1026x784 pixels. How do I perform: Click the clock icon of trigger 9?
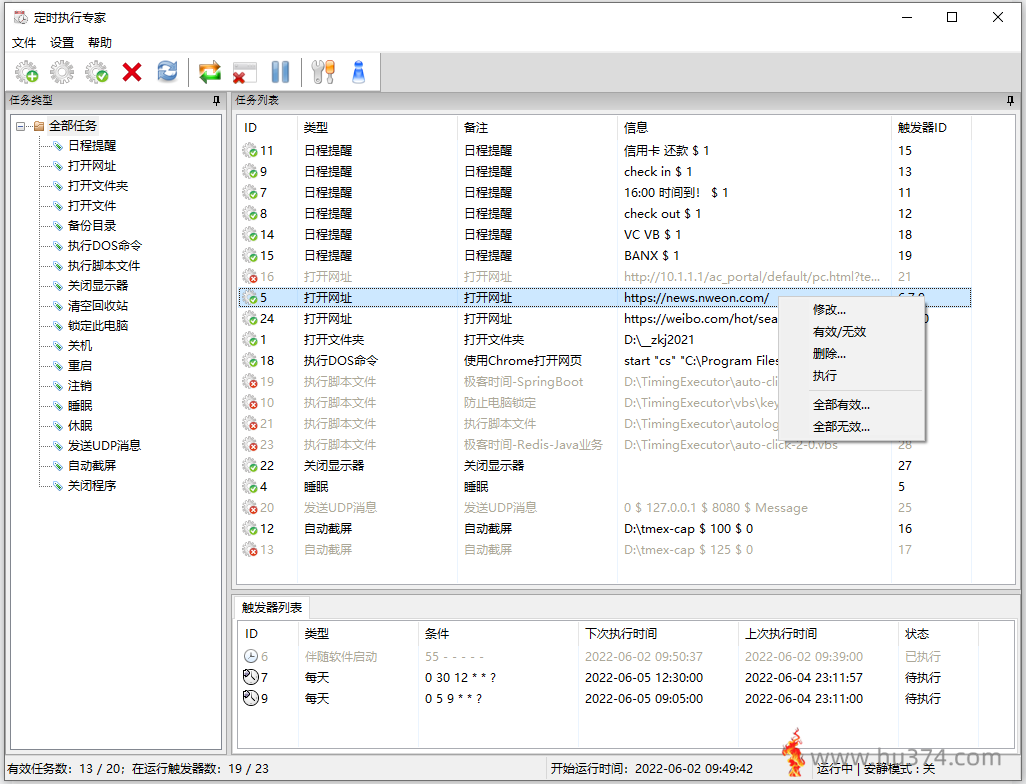click(251, 698)
